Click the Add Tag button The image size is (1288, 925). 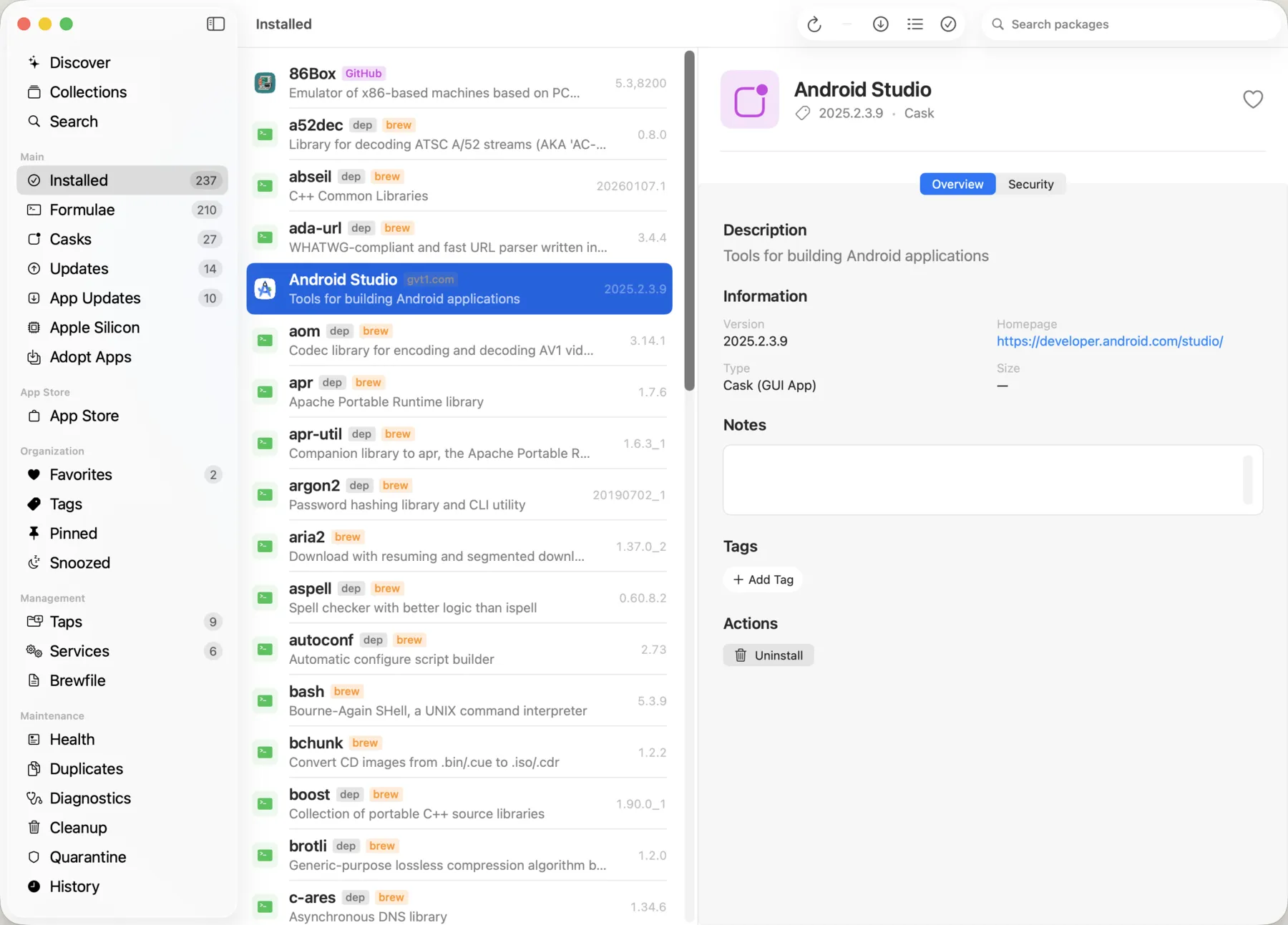[763, 579]
